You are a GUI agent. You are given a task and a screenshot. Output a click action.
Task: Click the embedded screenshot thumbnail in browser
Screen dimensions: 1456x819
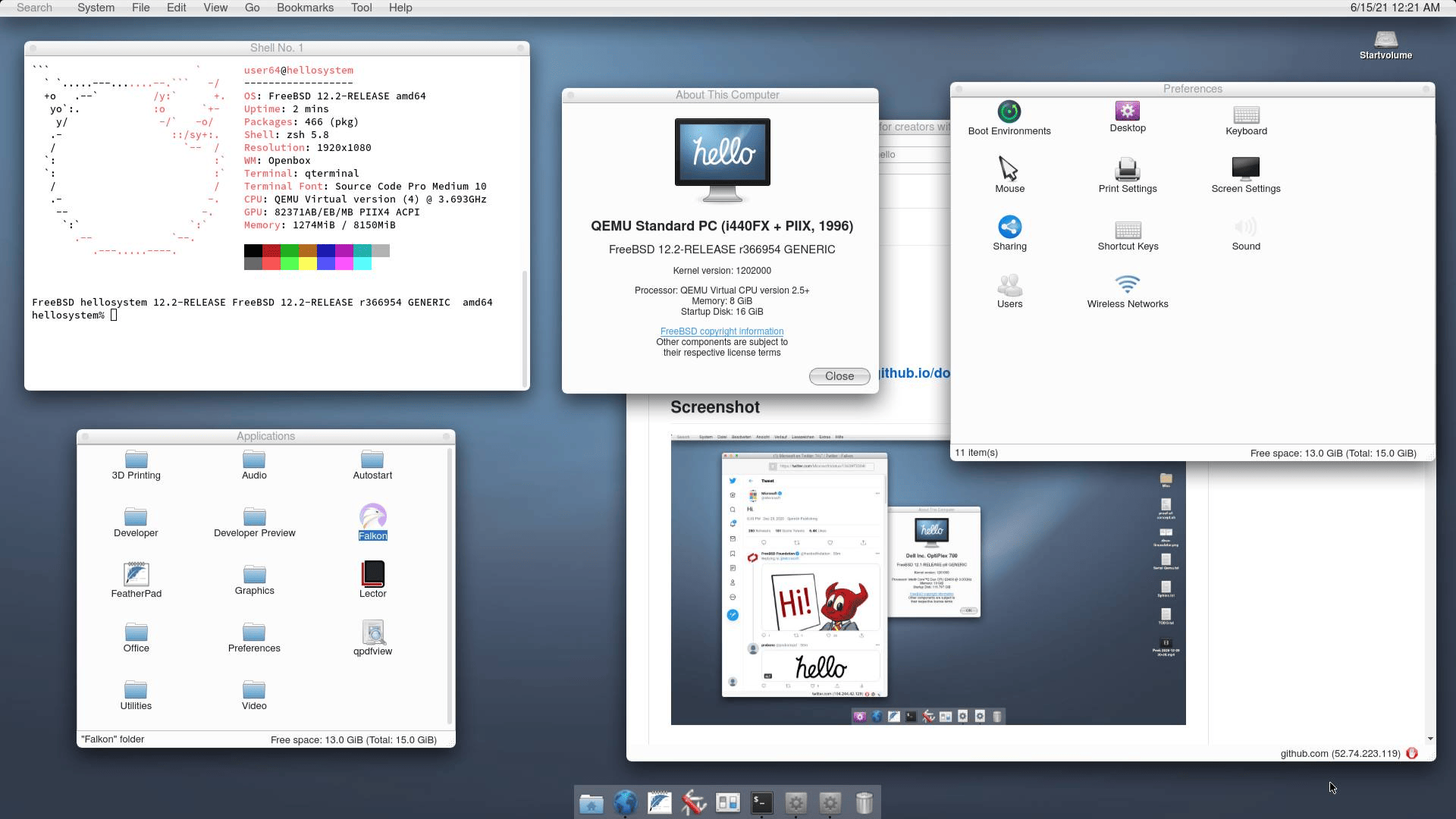tap(927, 580)
